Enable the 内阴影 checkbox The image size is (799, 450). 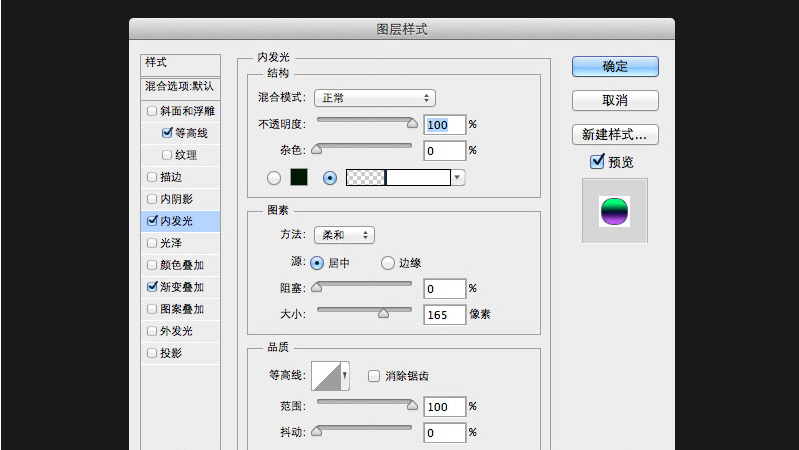(x=152, y=199)
